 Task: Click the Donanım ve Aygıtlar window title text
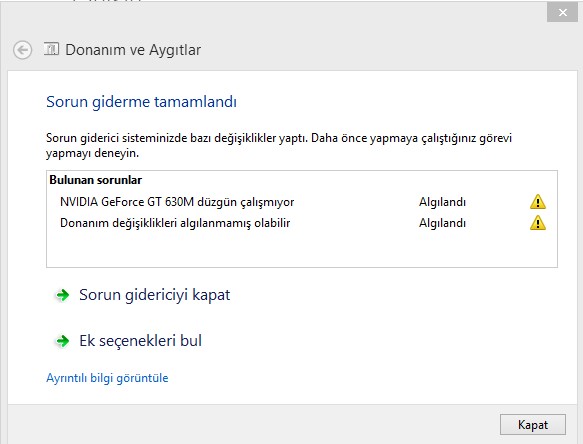pos(133,50)
